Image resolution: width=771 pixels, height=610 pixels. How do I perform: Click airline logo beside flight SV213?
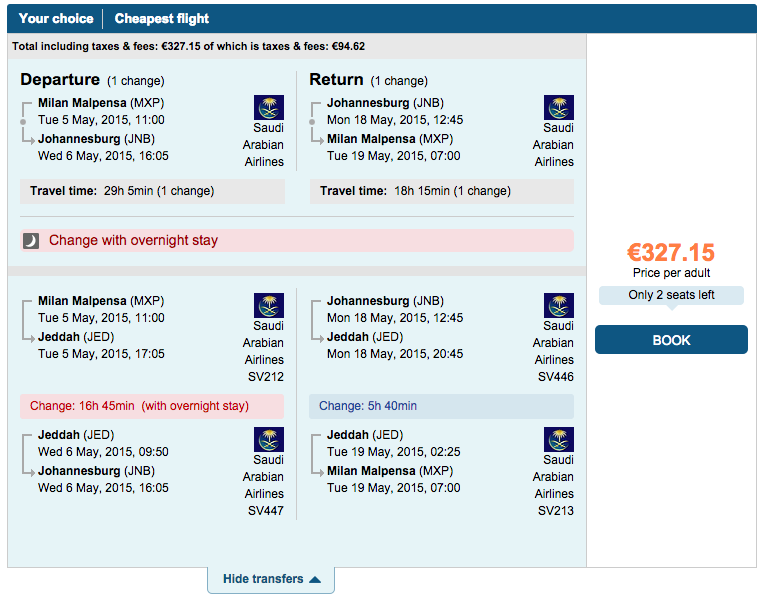[x=559, y=439]
